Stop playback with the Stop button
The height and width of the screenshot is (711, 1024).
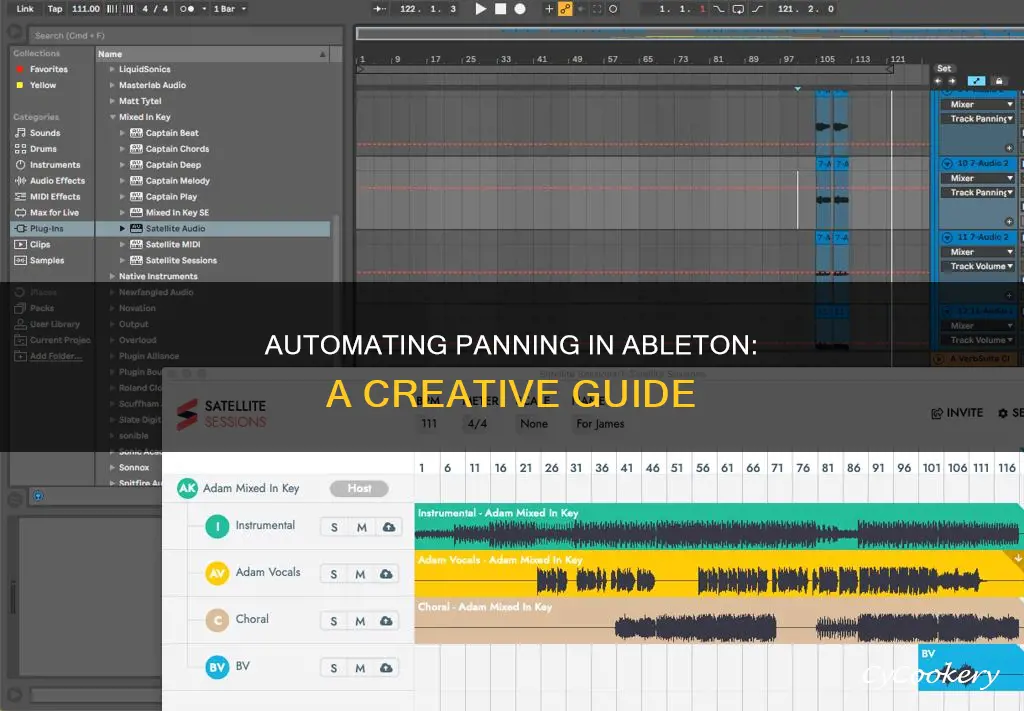[500, 8]
